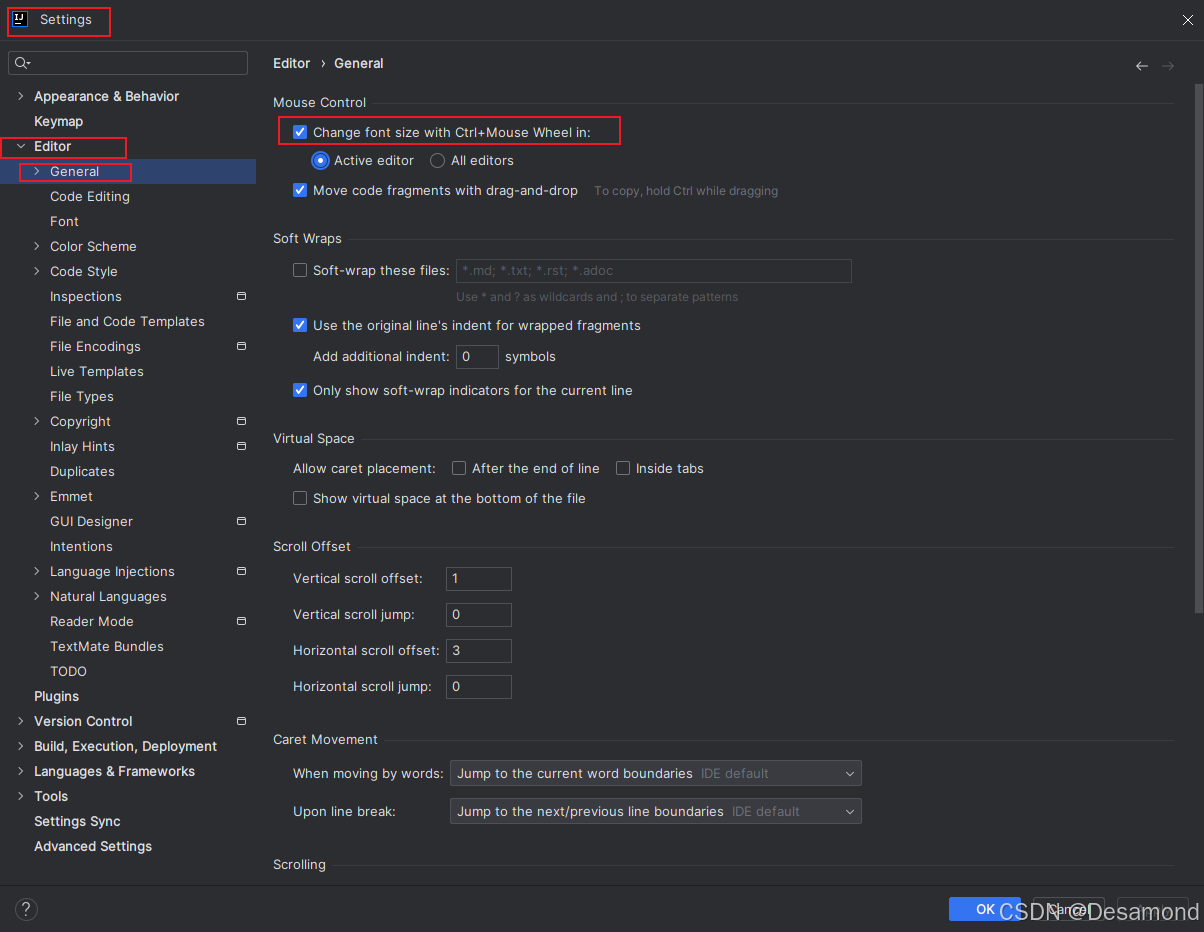Viewport: 1204px width, 932px height.
Task: Open the Font settings page
Action: (x=64, y=221)
